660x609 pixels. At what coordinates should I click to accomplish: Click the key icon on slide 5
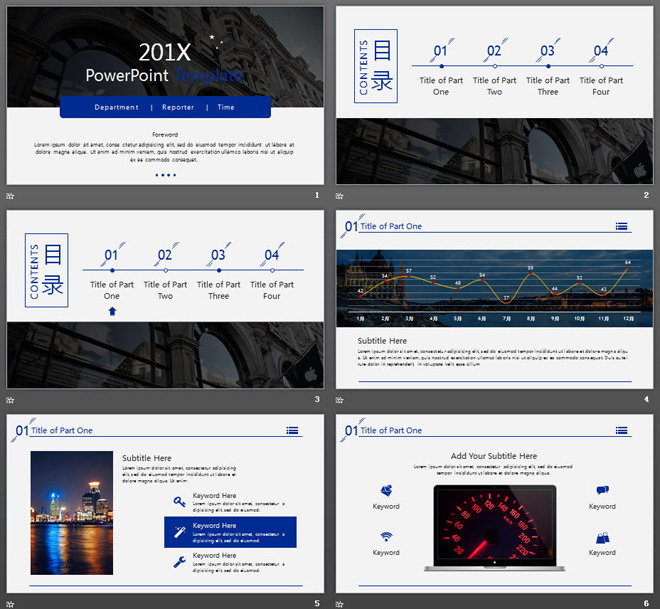pyautogui.click(x=180, y=502)
